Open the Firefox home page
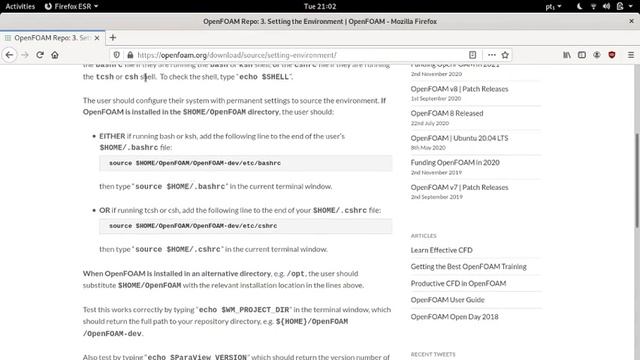This screenshot has height=360, width=640. tap(55, 55)
